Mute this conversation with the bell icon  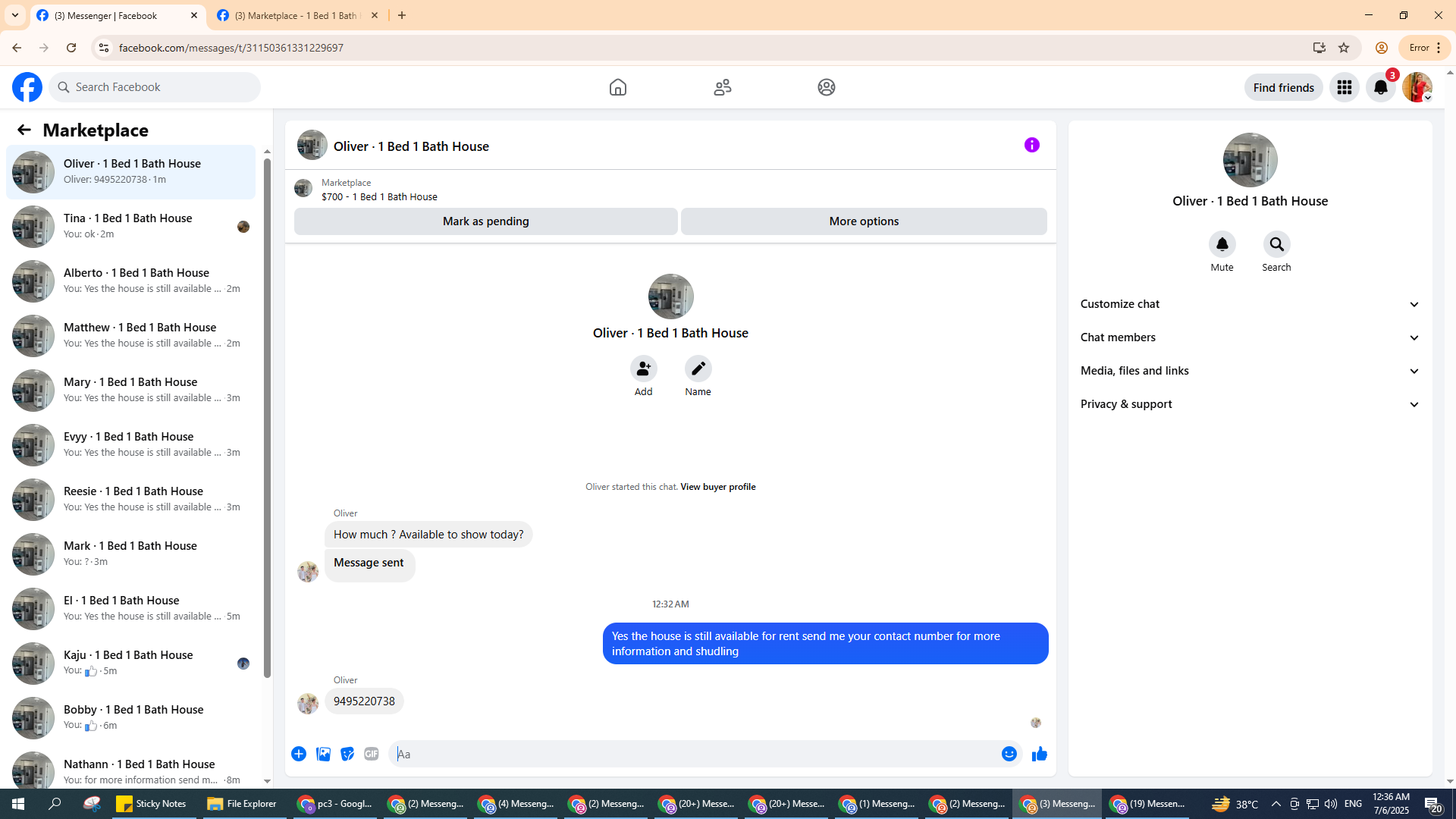1222,245
